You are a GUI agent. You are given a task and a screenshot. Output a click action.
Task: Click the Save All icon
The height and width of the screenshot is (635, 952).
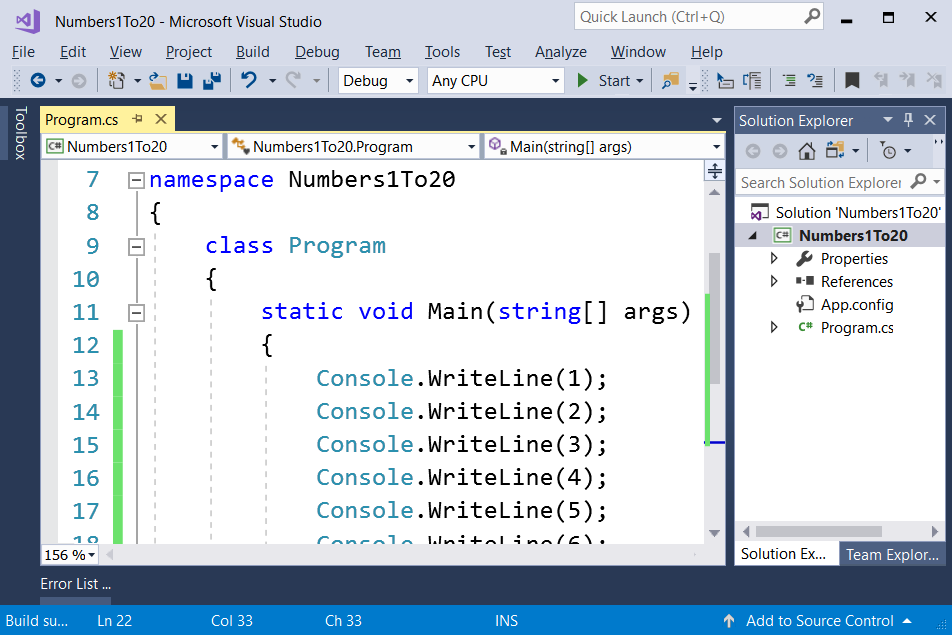212,81
